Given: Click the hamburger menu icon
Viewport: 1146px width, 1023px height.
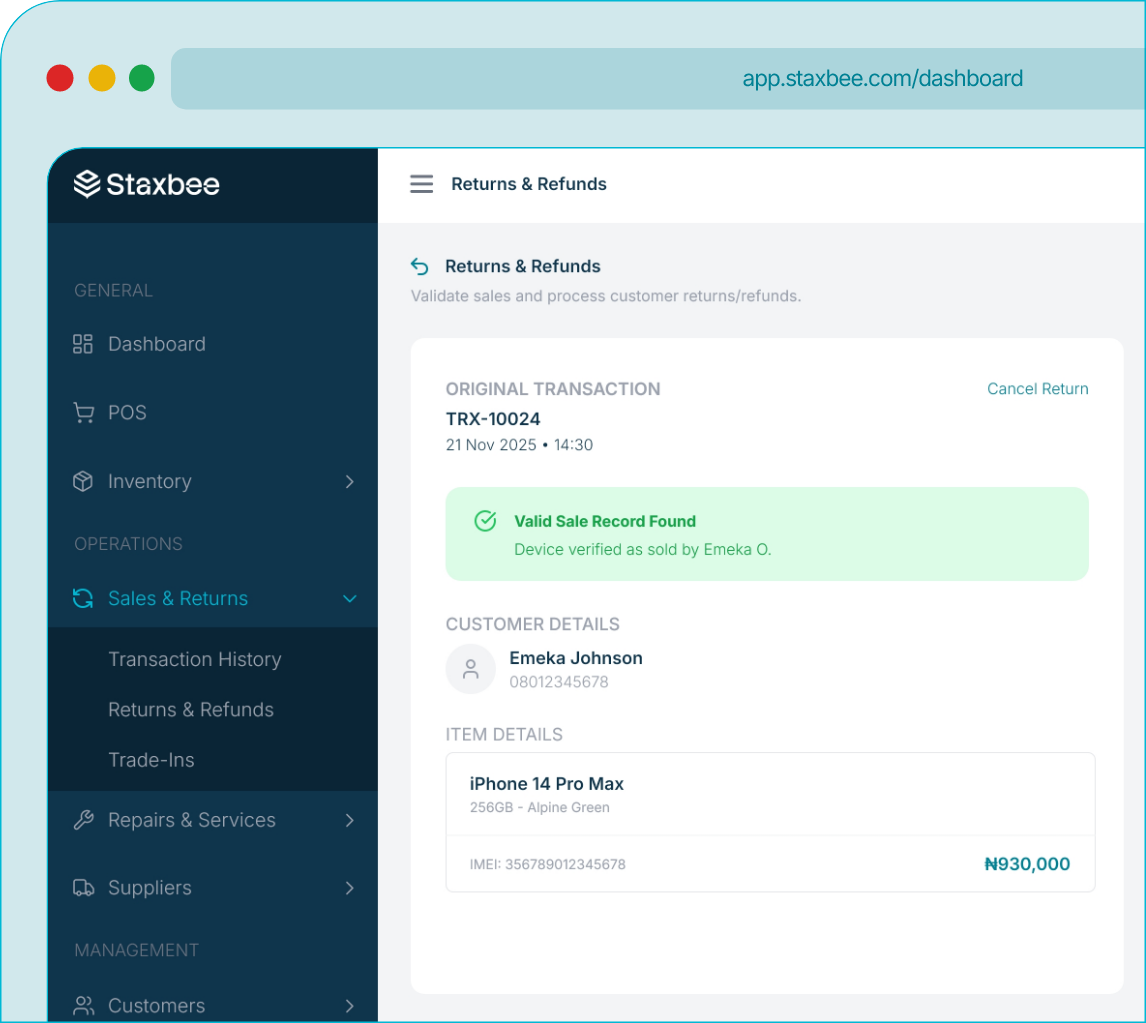Looking at the screenshot, I should pyautogui.click(x=421, y=184).
